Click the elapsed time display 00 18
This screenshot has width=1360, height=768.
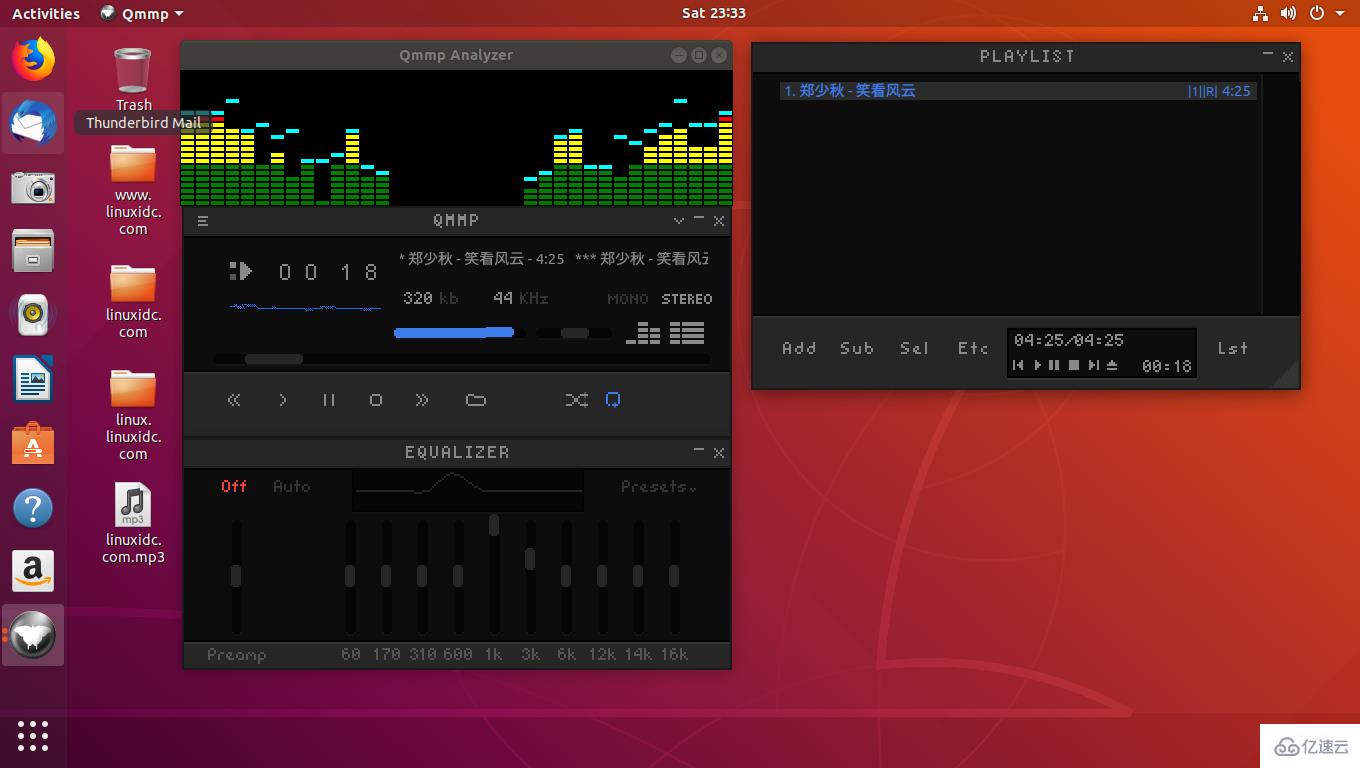[x=329, y=272]
